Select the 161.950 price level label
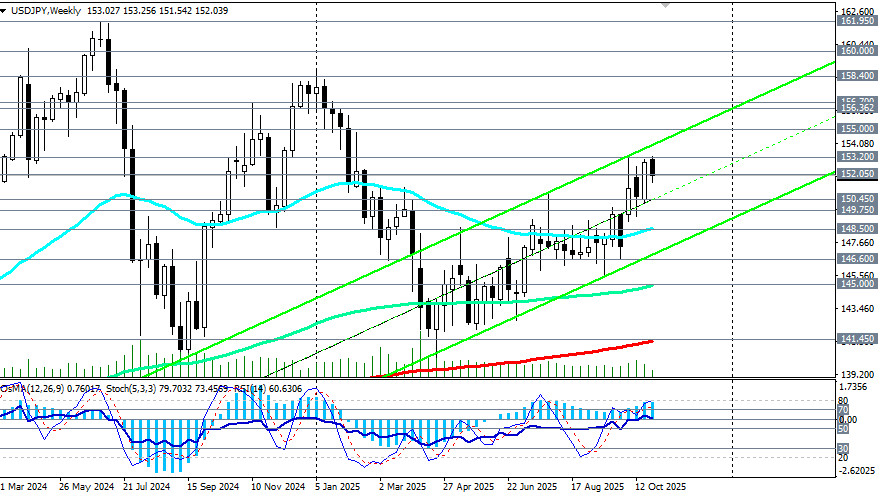Image resolution: width=880 pixels, height=498 pixels. (856, 21)
